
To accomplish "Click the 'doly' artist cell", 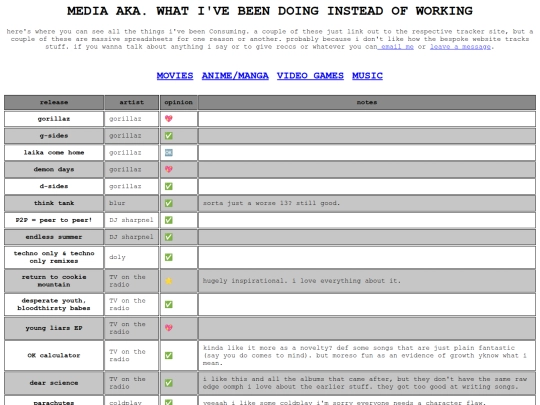I will (x=132, y=257).
